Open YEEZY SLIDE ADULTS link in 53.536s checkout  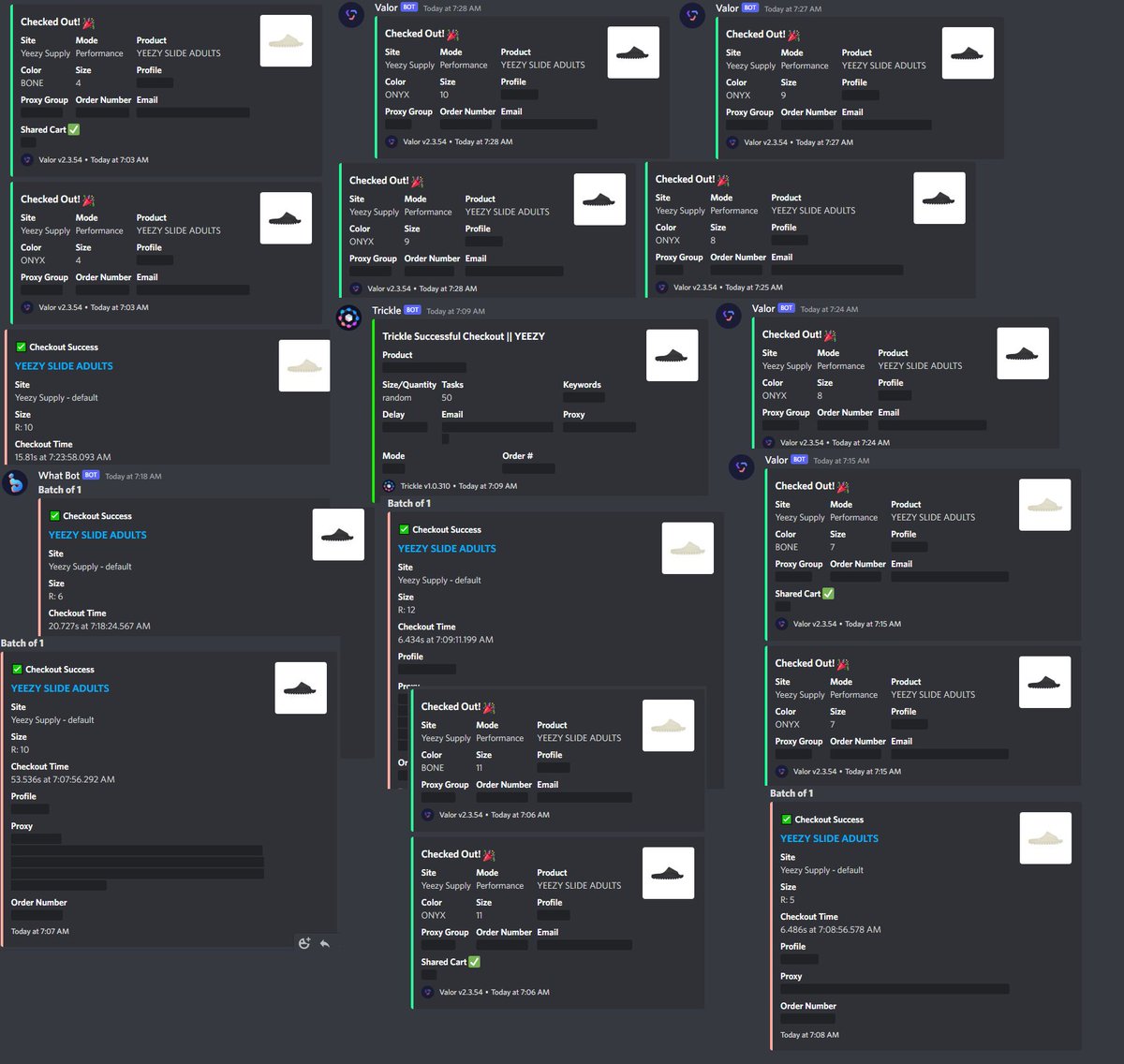click(x=60, y=688)
